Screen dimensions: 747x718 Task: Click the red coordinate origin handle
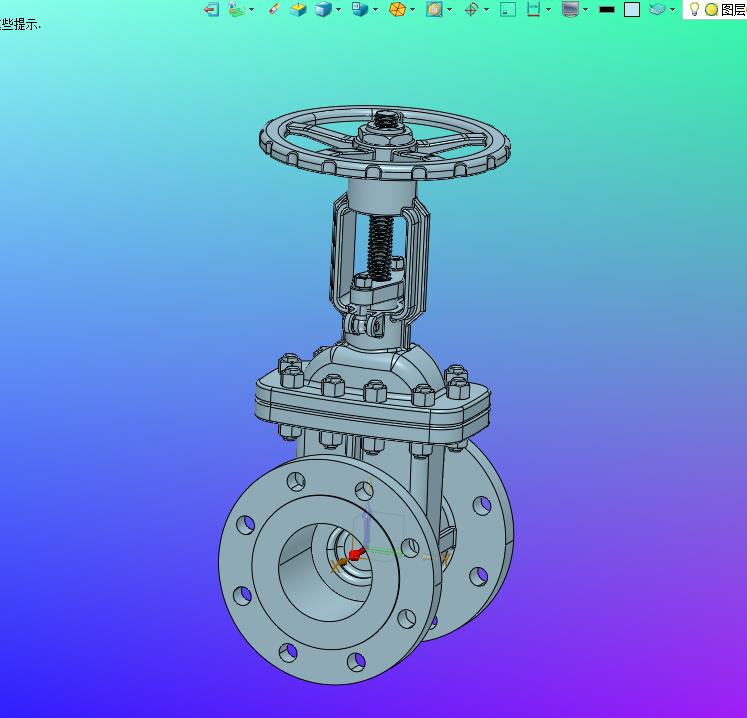355,555
